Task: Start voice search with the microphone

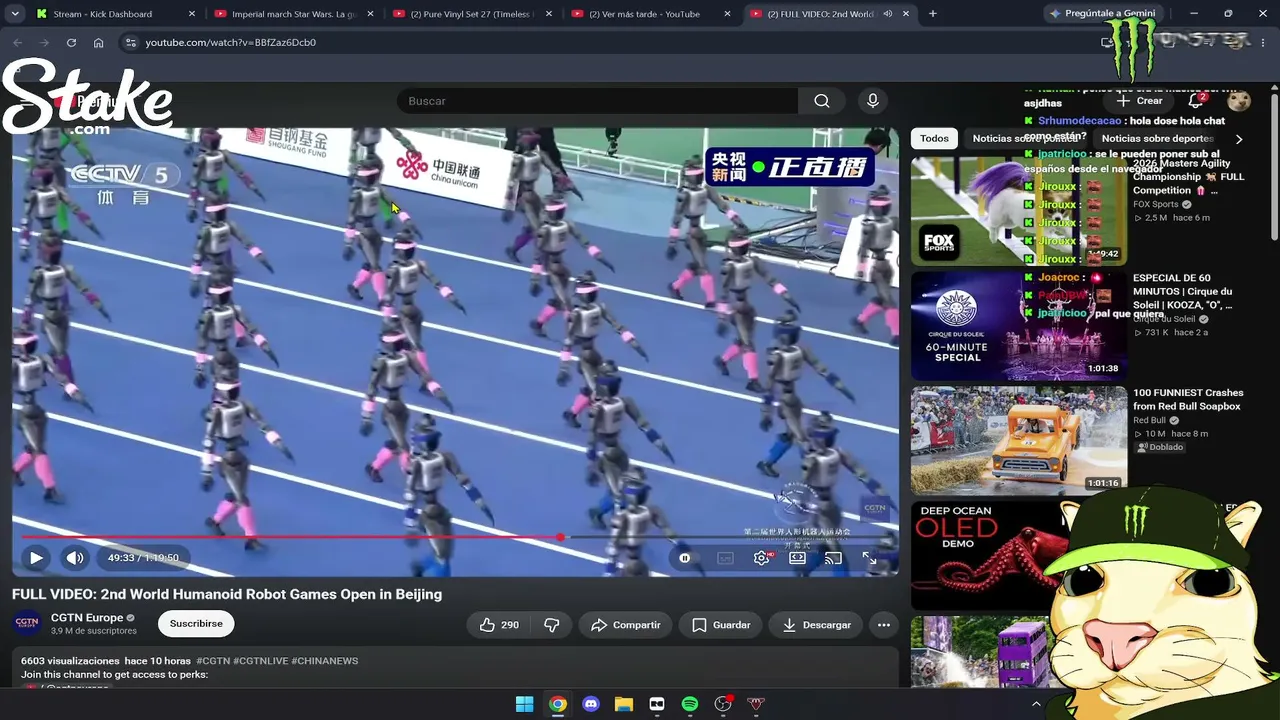Action: 873,101
